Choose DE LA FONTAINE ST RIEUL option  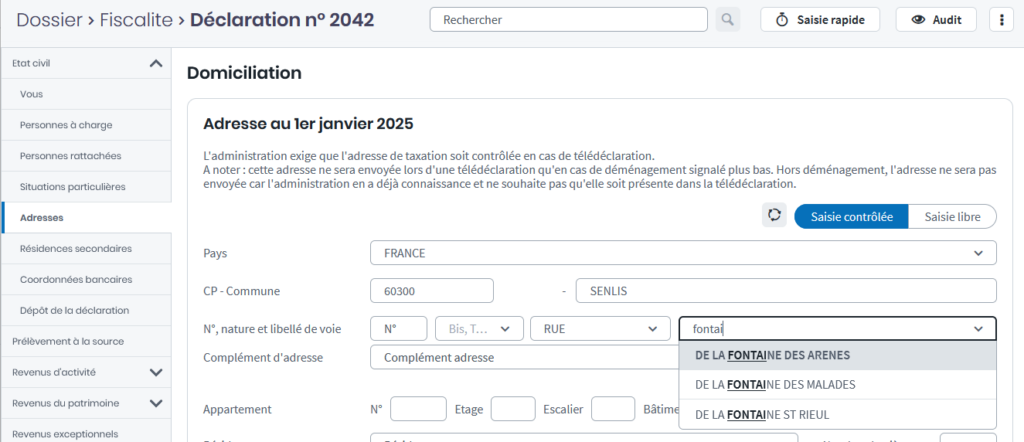coord(761,414)
